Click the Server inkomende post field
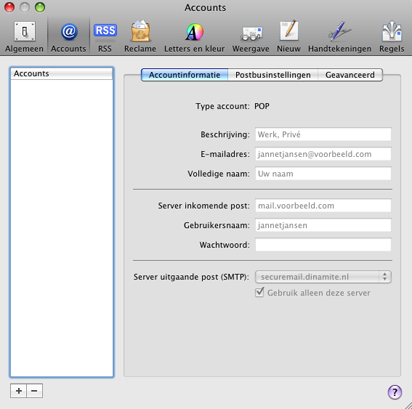The height and width of the screenshot is (409, 412). (323, 206)
